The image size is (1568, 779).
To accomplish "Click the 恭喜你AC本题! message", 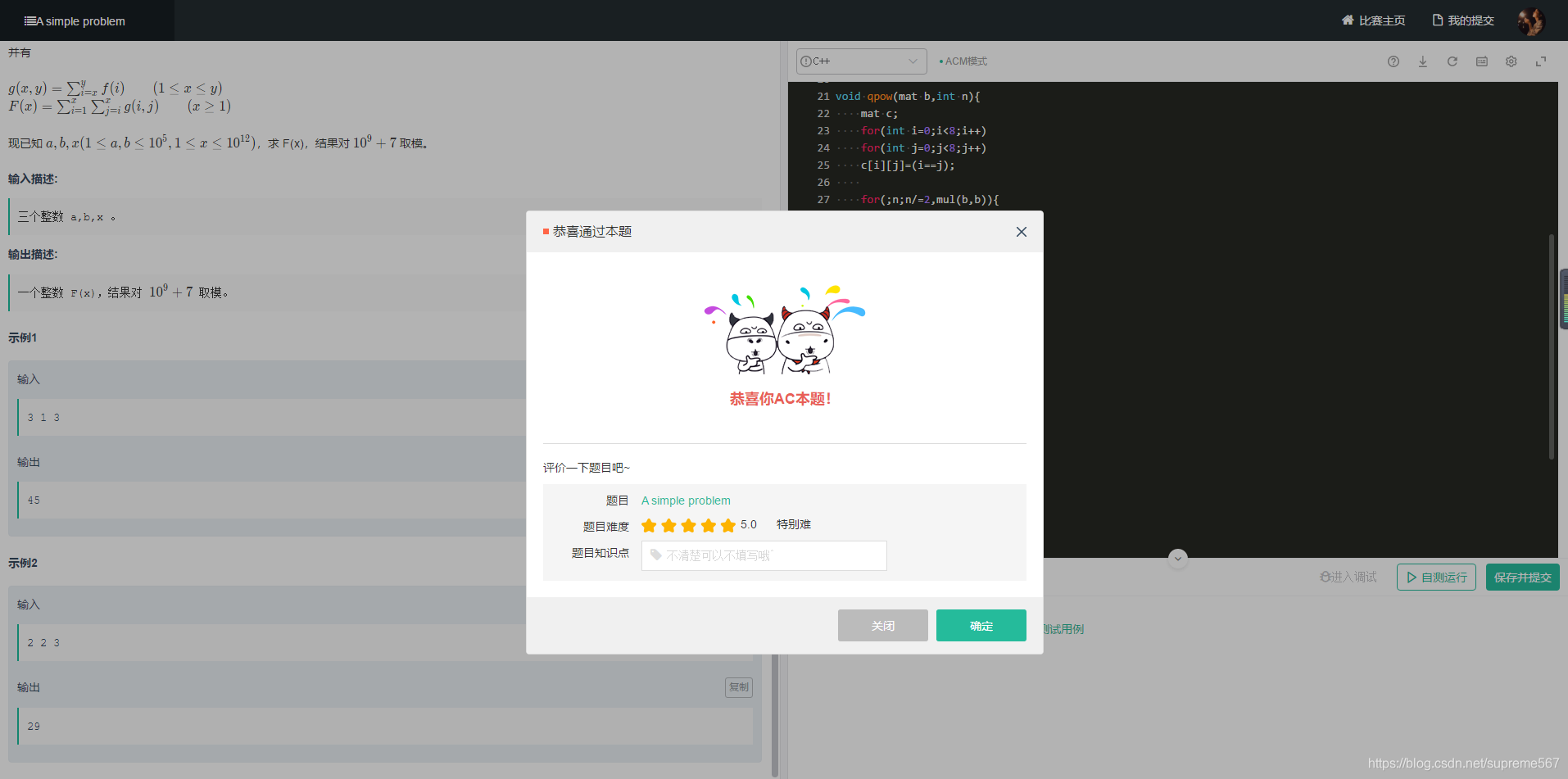I will [781, 399].
